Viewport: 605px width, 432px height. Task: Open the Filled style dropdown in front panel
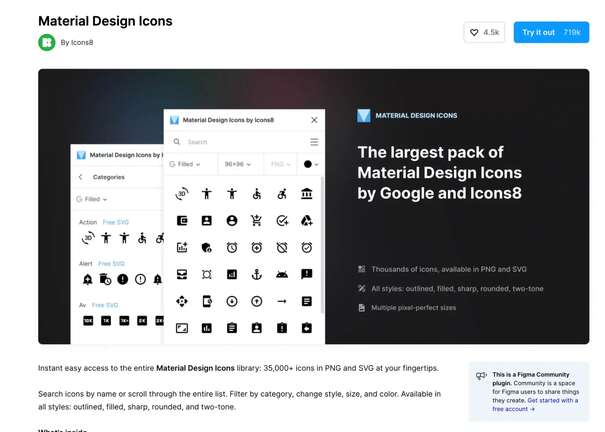tap(184, 164)
